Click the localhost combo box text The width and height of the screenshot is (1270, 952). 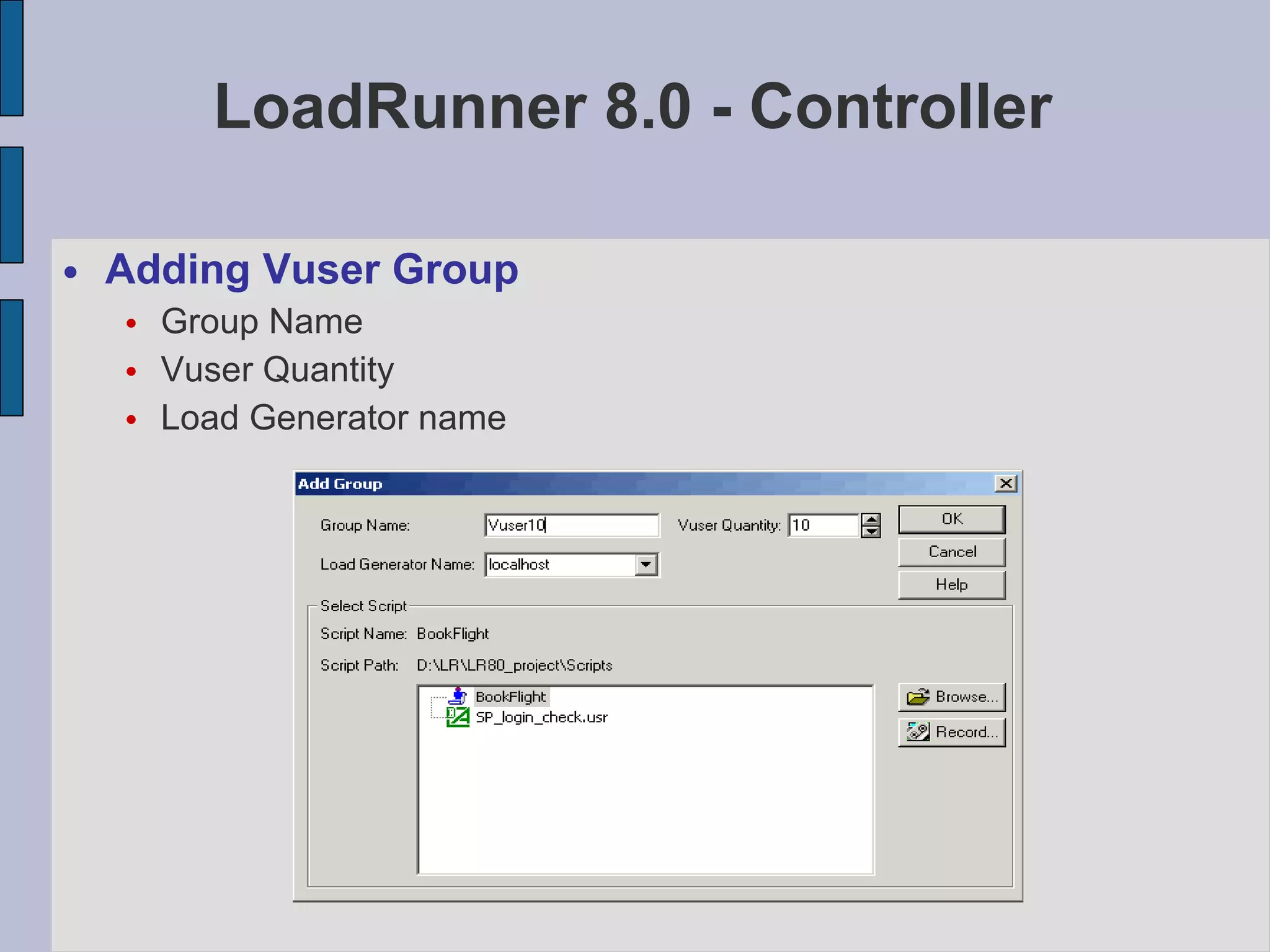click(x=519, y=565)
